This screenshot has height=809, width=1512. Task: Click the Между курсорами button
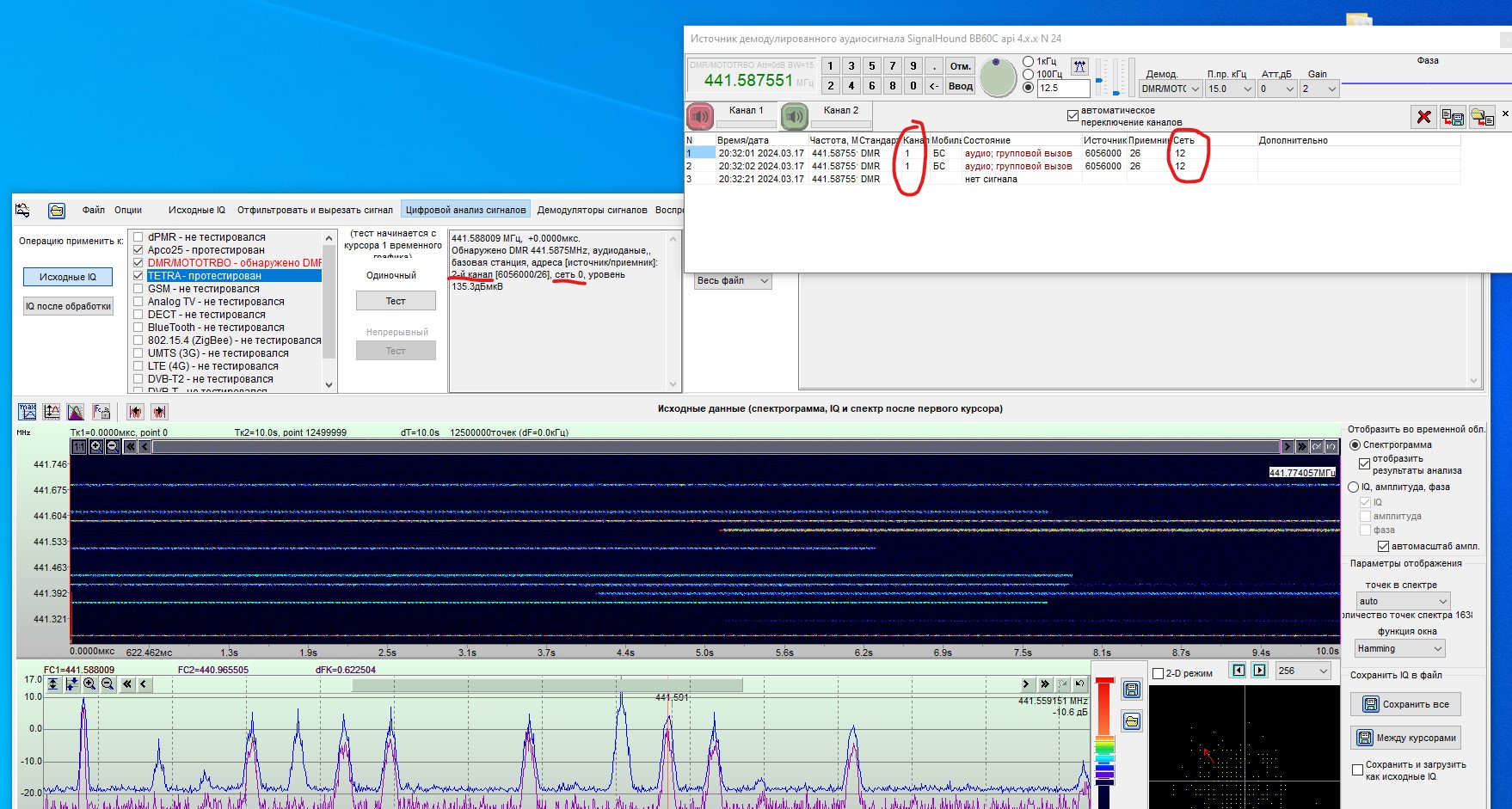point(1405,738)
